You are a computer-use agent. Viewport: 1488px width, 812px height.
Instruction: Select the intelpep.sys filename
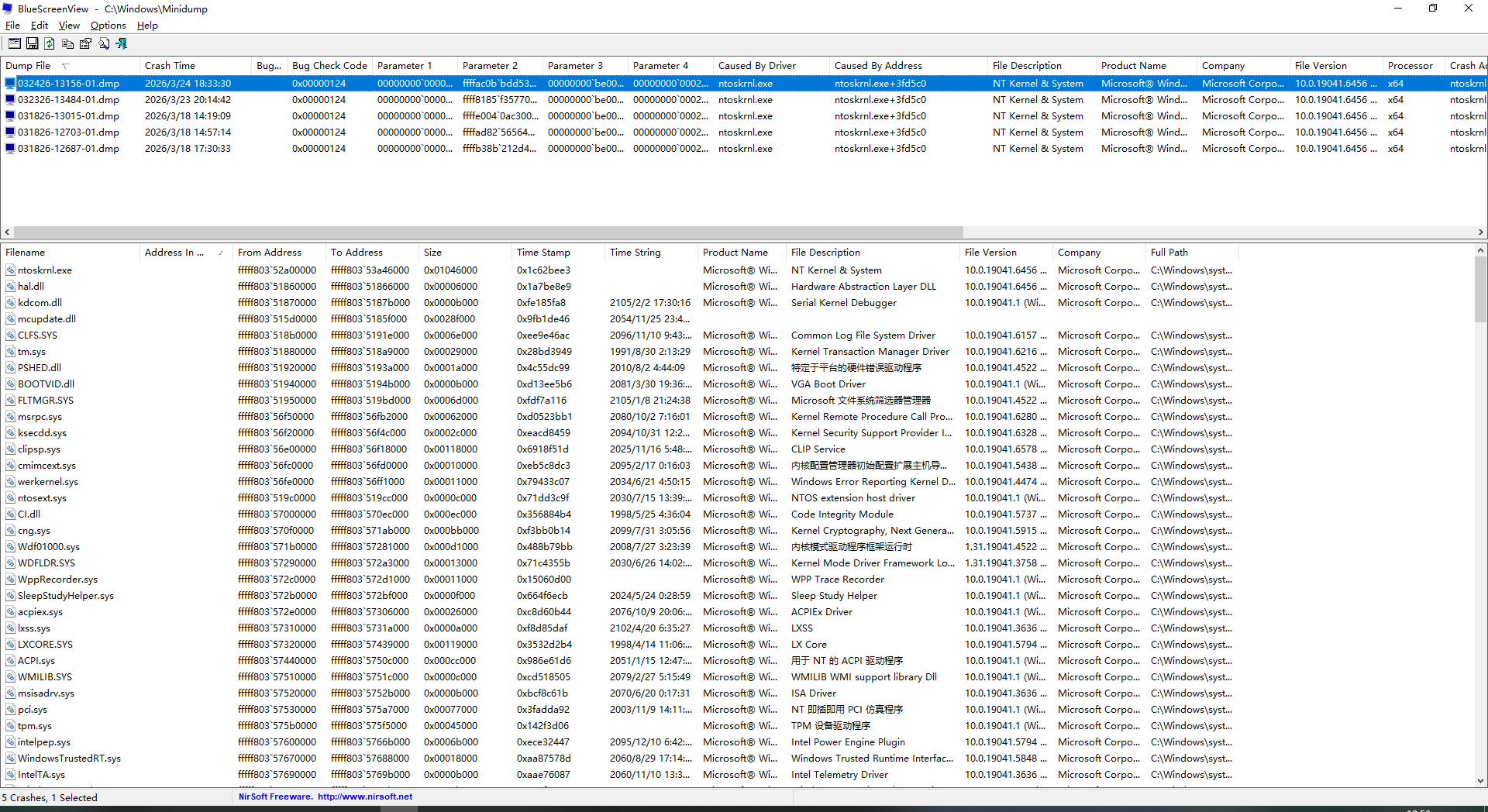(44, 742)
